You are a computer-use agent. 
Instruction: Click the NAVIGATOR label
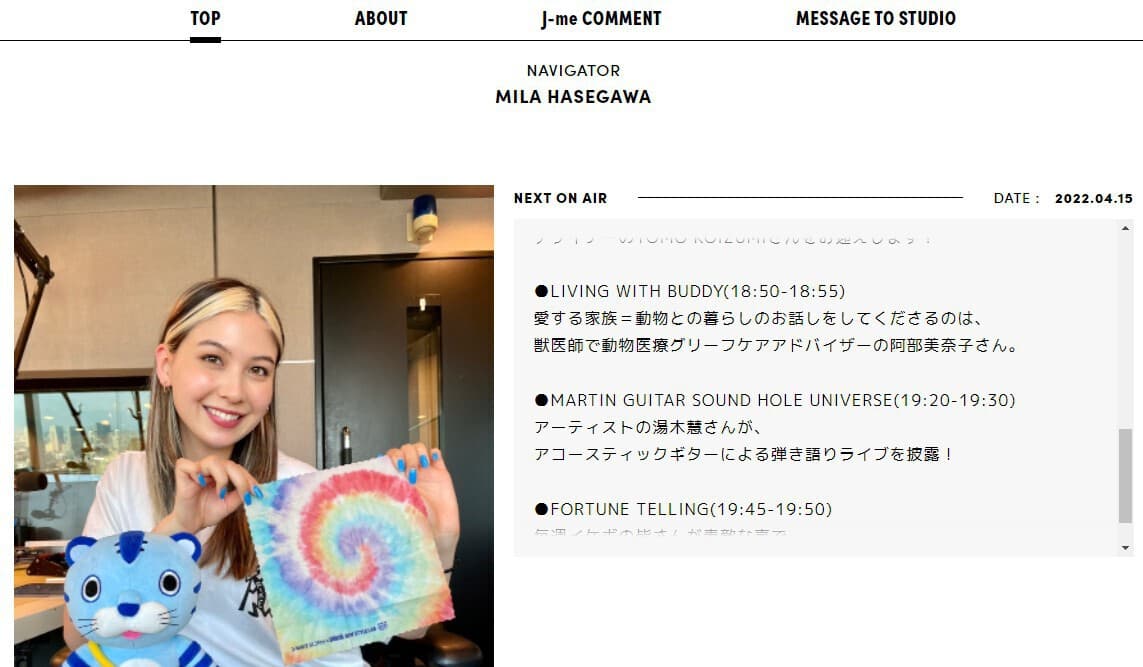[x=573, y=71]
